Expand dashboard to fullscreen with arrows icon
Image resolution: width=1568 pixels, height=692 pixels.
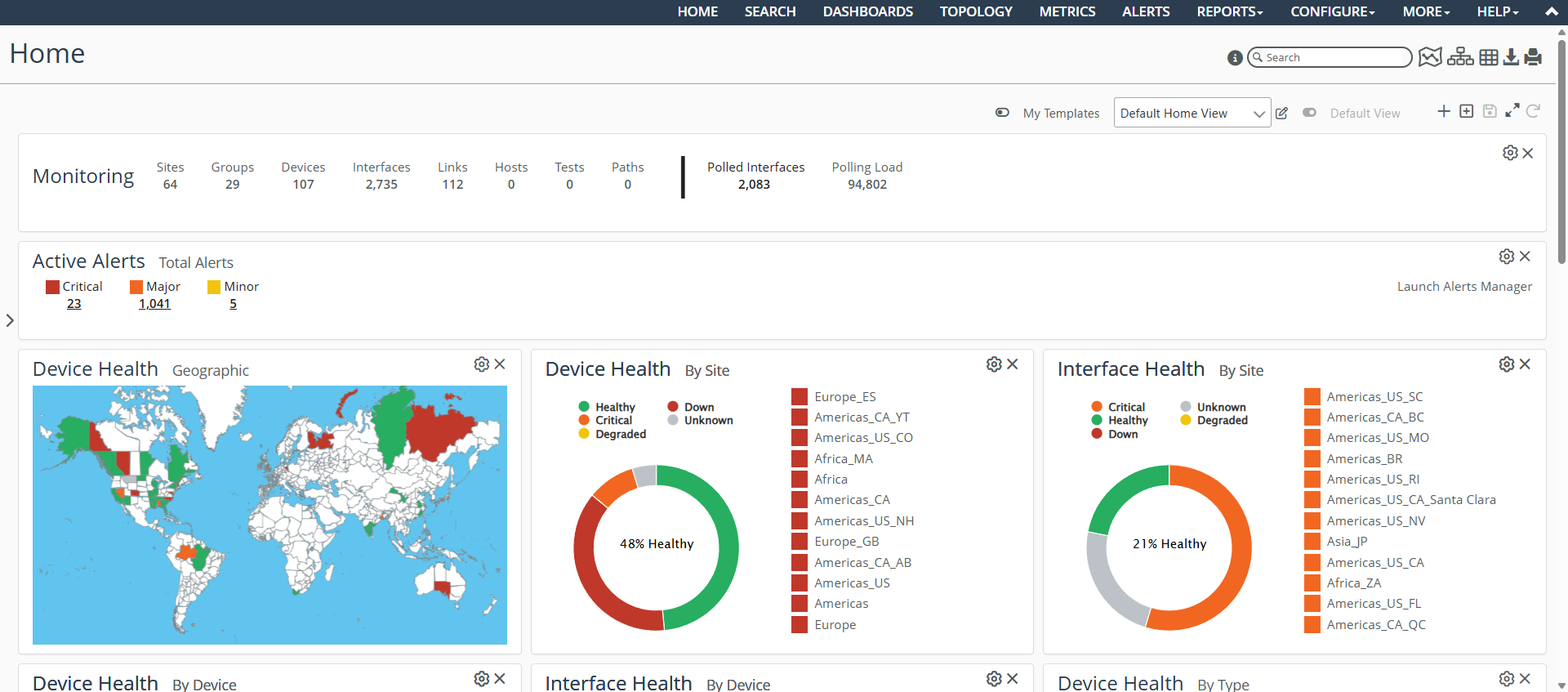coord(1512,111)
